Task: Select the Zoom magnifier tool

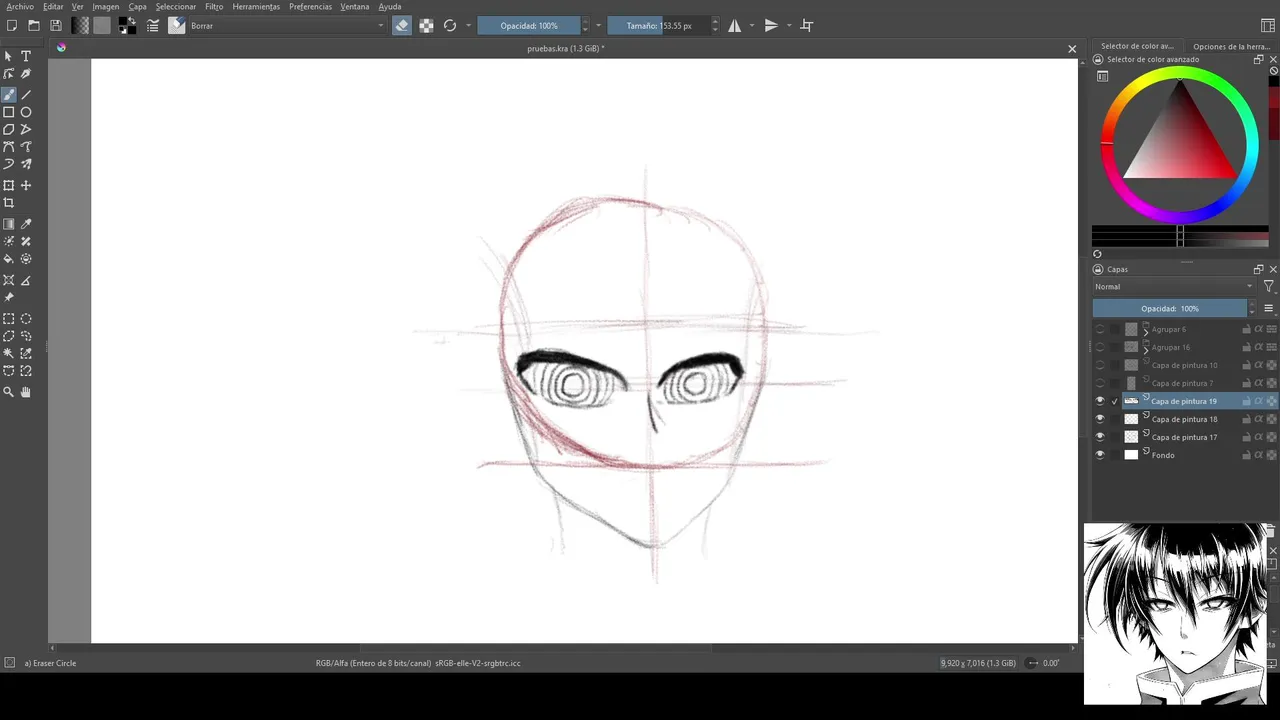Action: click(9, 392)
